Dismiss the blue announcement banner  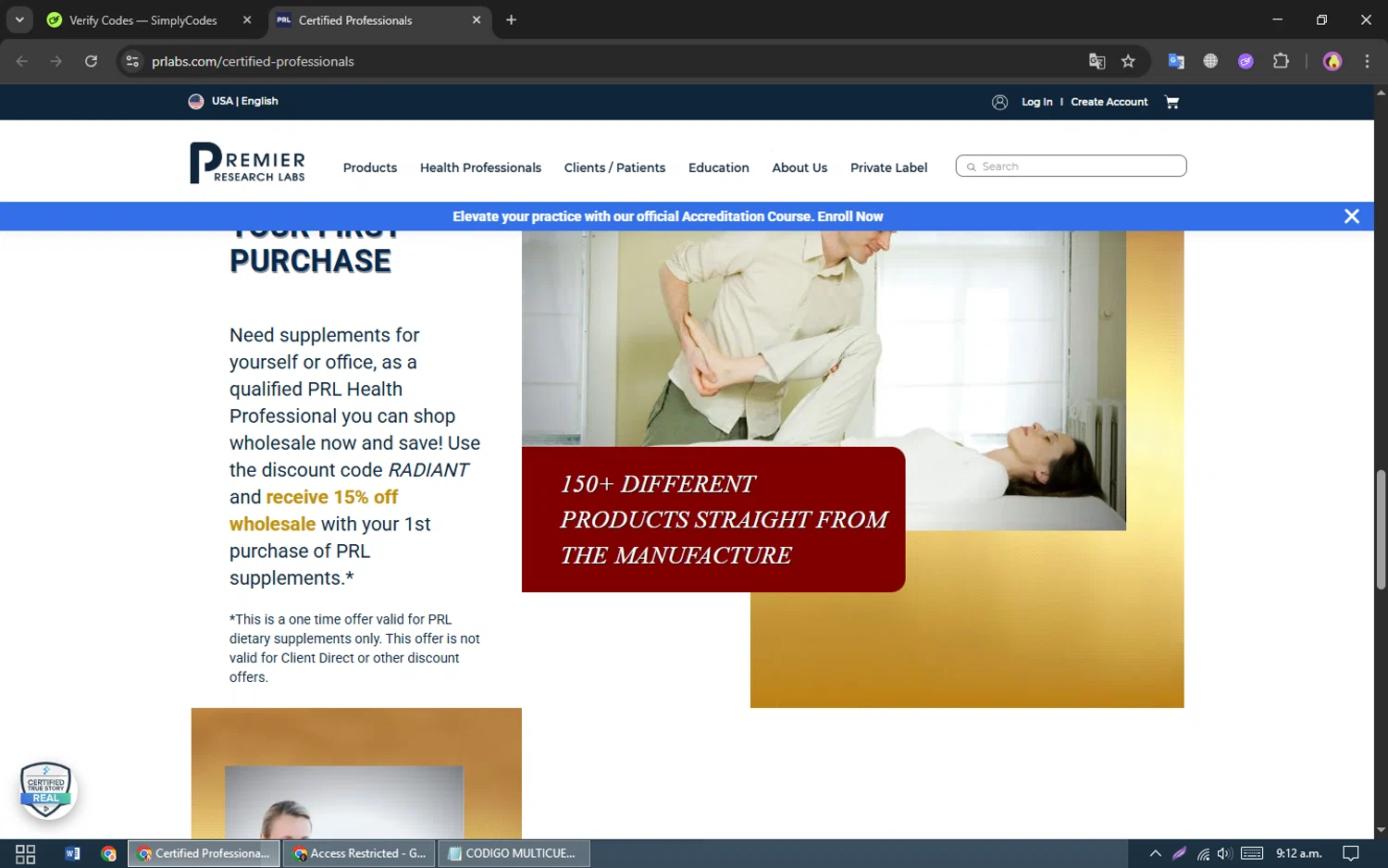point(1351,217)
